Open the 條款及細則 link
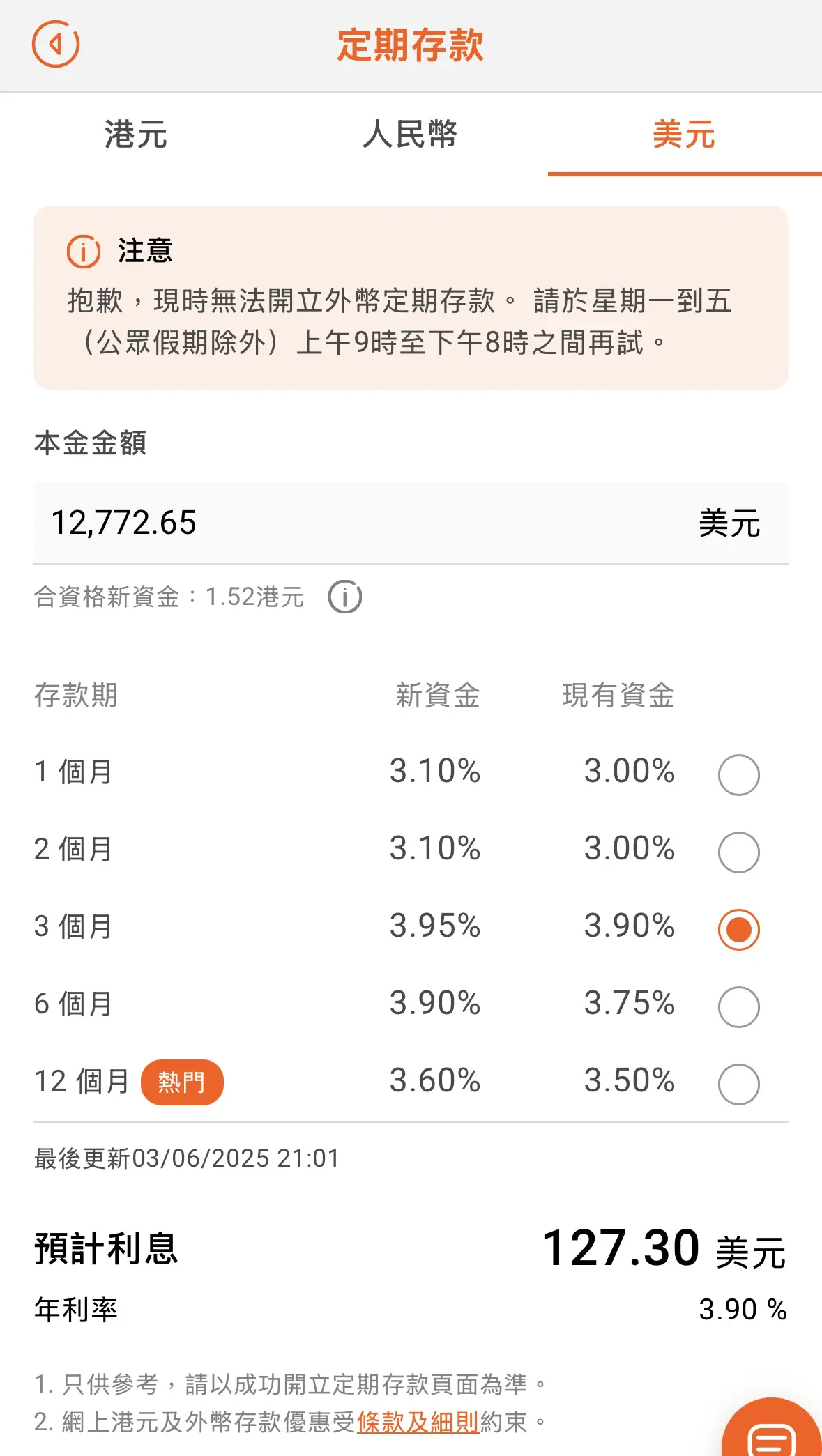 [418, 1422]
